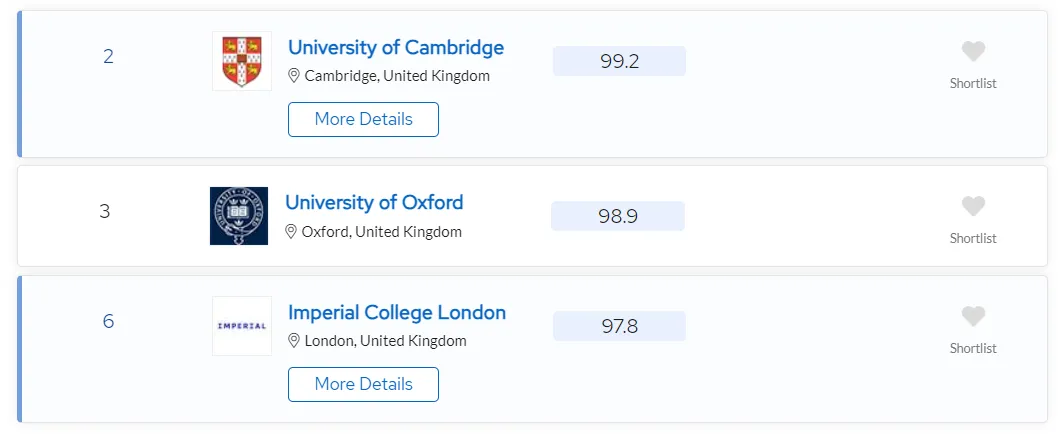Open the University of Oxford link

click(374, 202)
